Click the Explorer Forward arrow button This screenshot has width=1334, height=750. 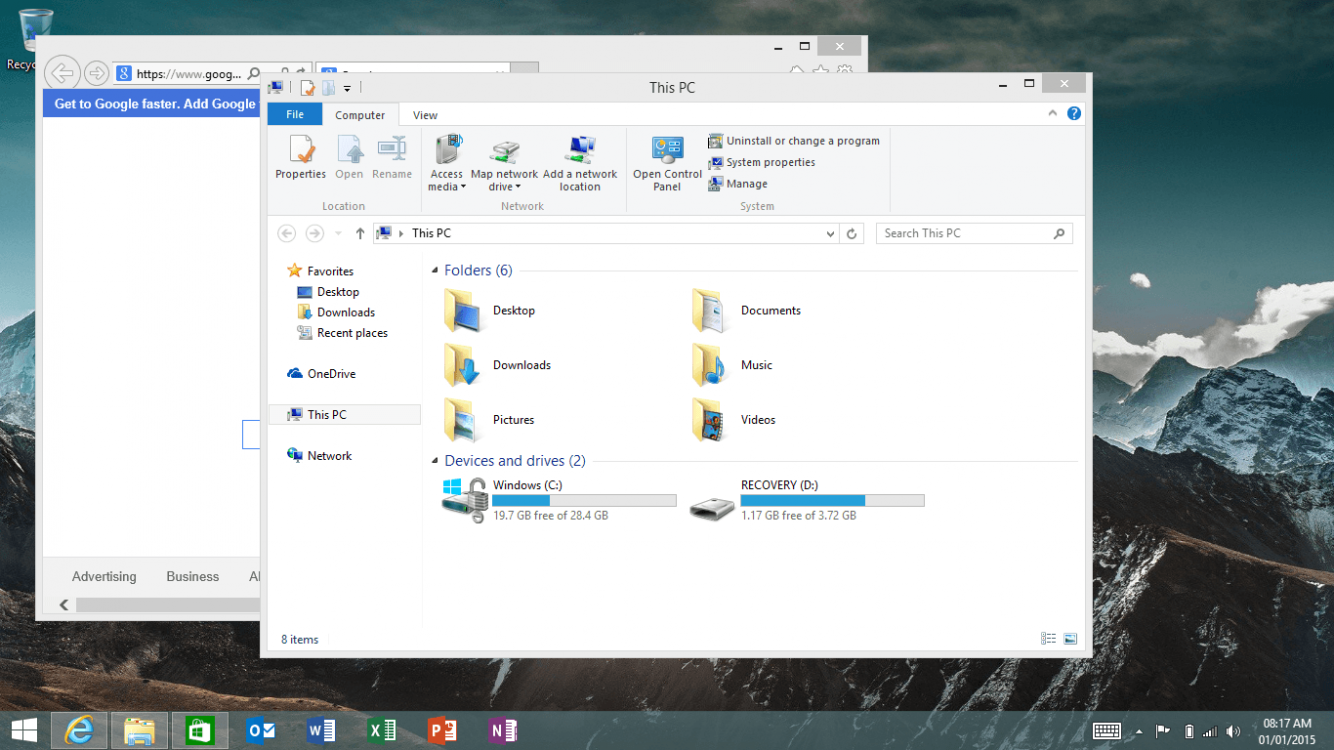click(314, 233)
